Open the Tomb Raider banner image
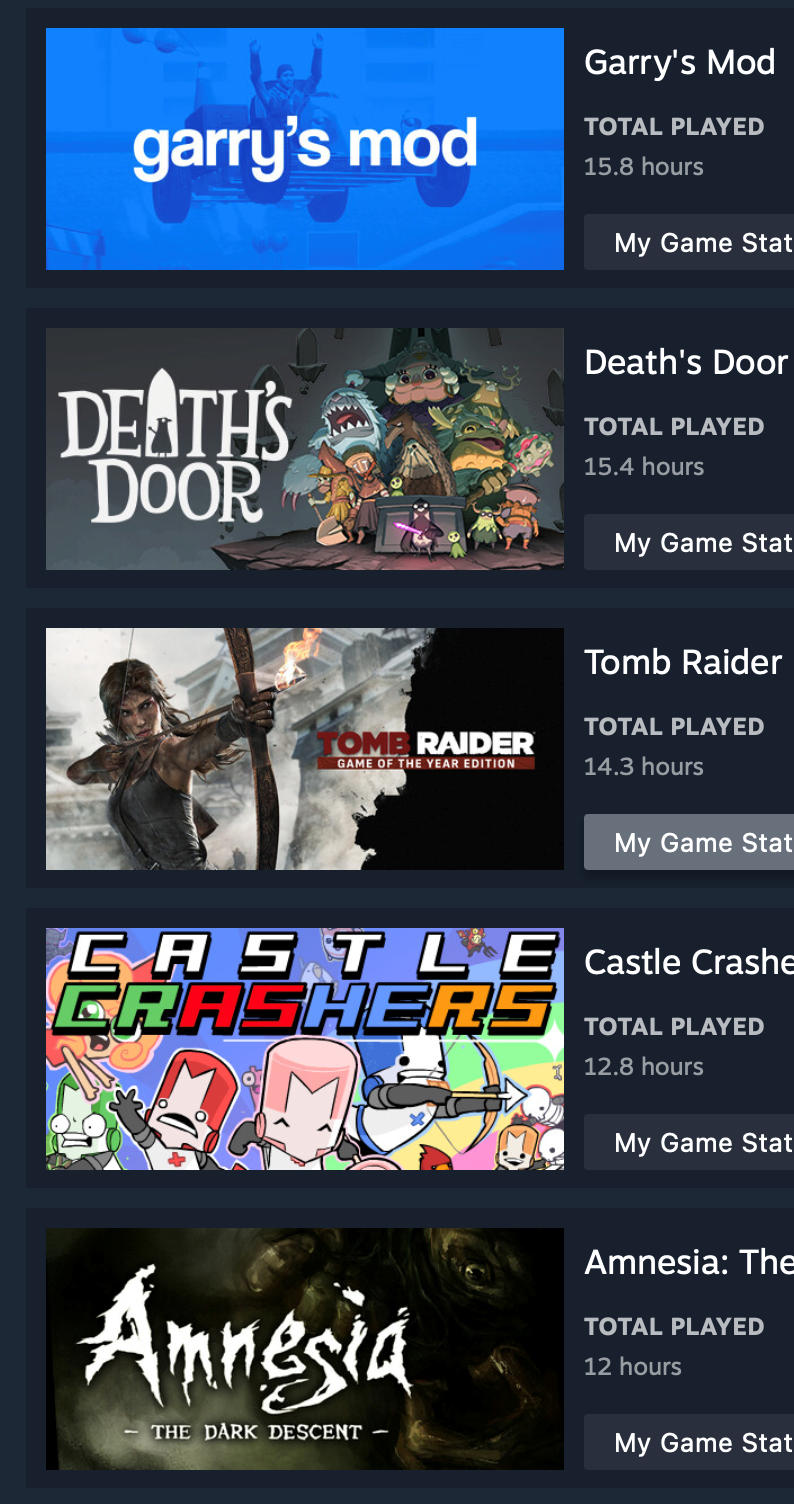This screenshot has height=1504, width=794. [305, 749]
